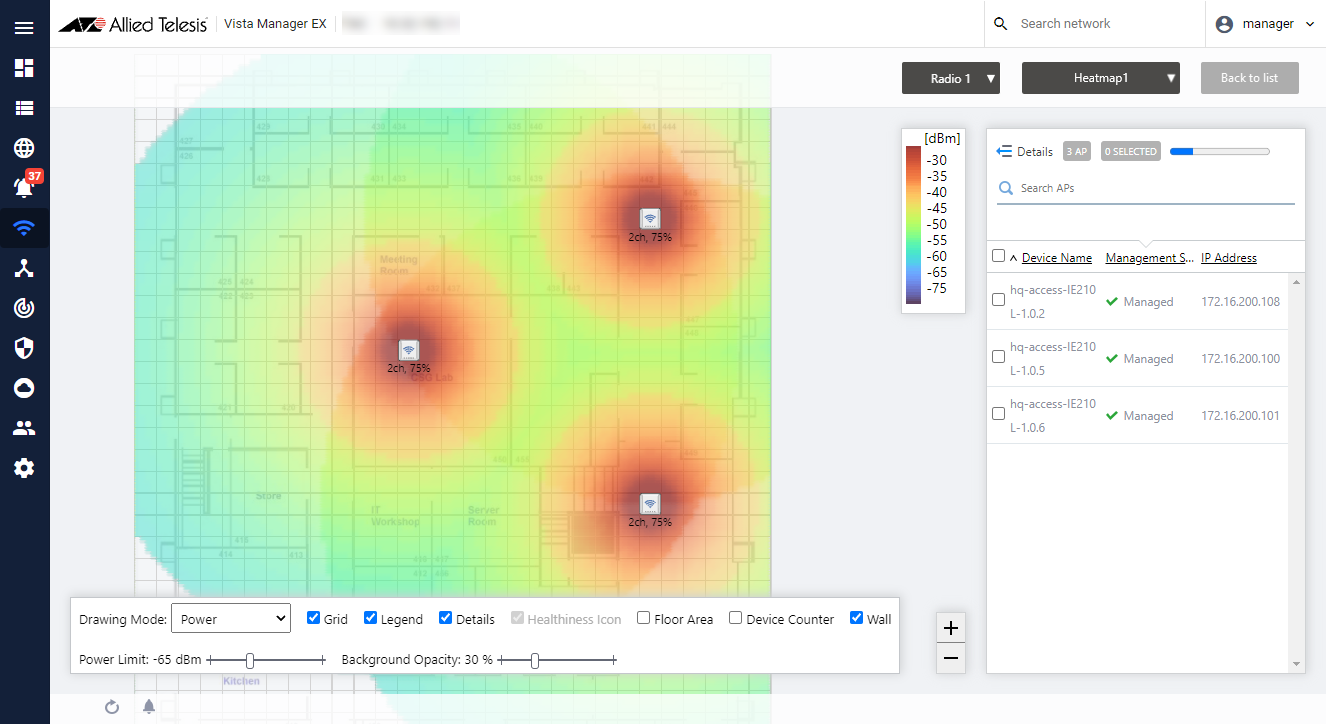
Task: Open the manager user account menu
Action: pyautogui.click(x=1266, y=24)
